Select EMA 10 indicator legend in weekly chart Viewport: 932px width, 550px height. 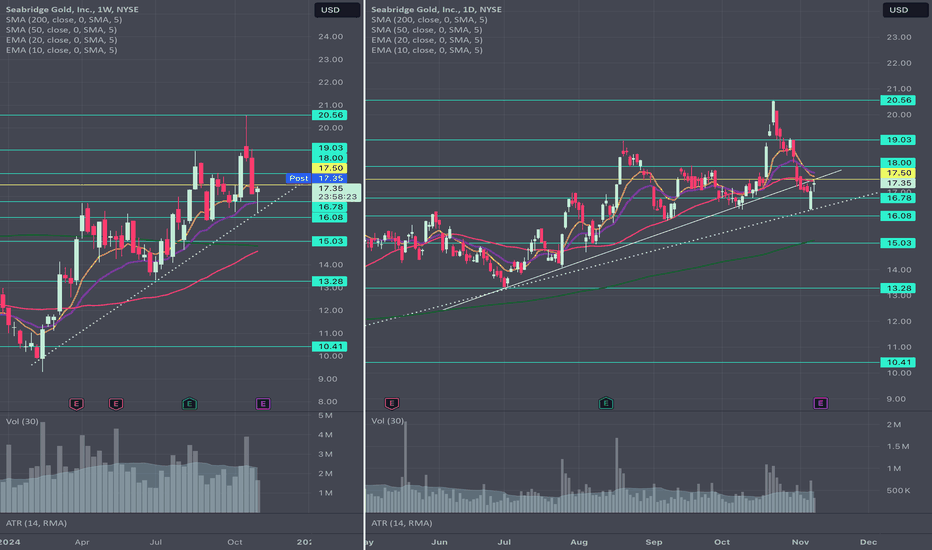click(x=61, y=50)
